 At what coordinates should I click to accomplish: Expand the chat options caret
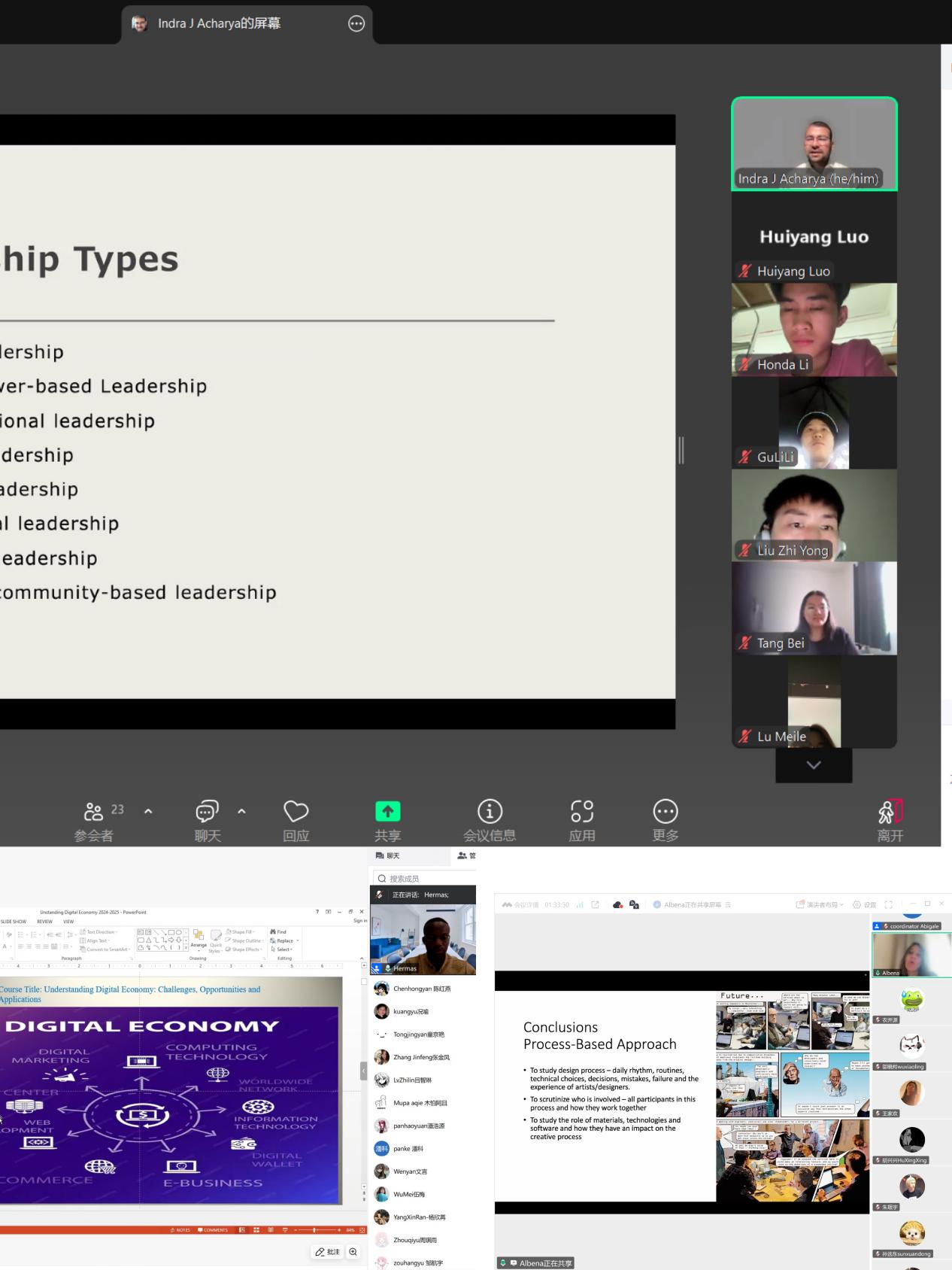click(241, 811)
